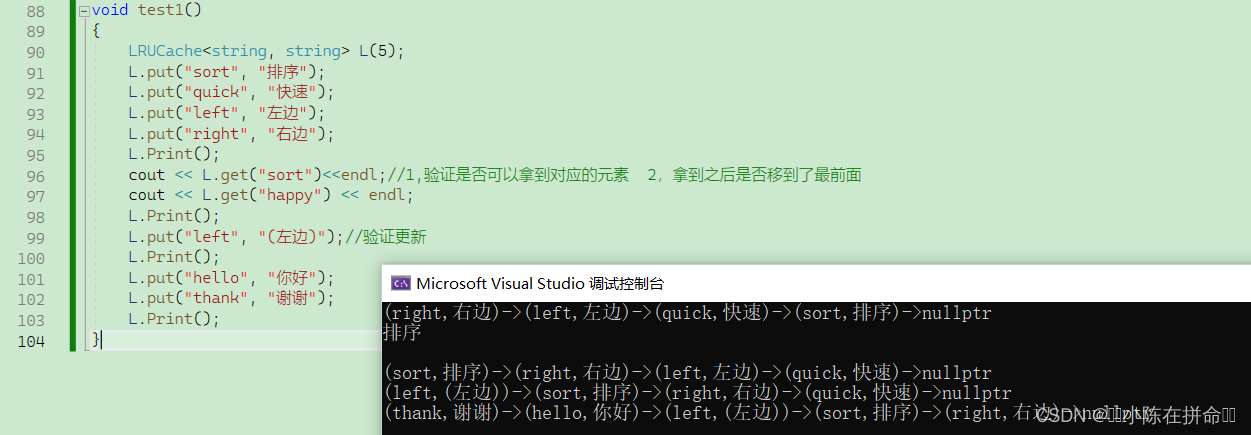Click the L.put("hello", "你好") line
The image size is (1251, 435).
click(231, 278)
